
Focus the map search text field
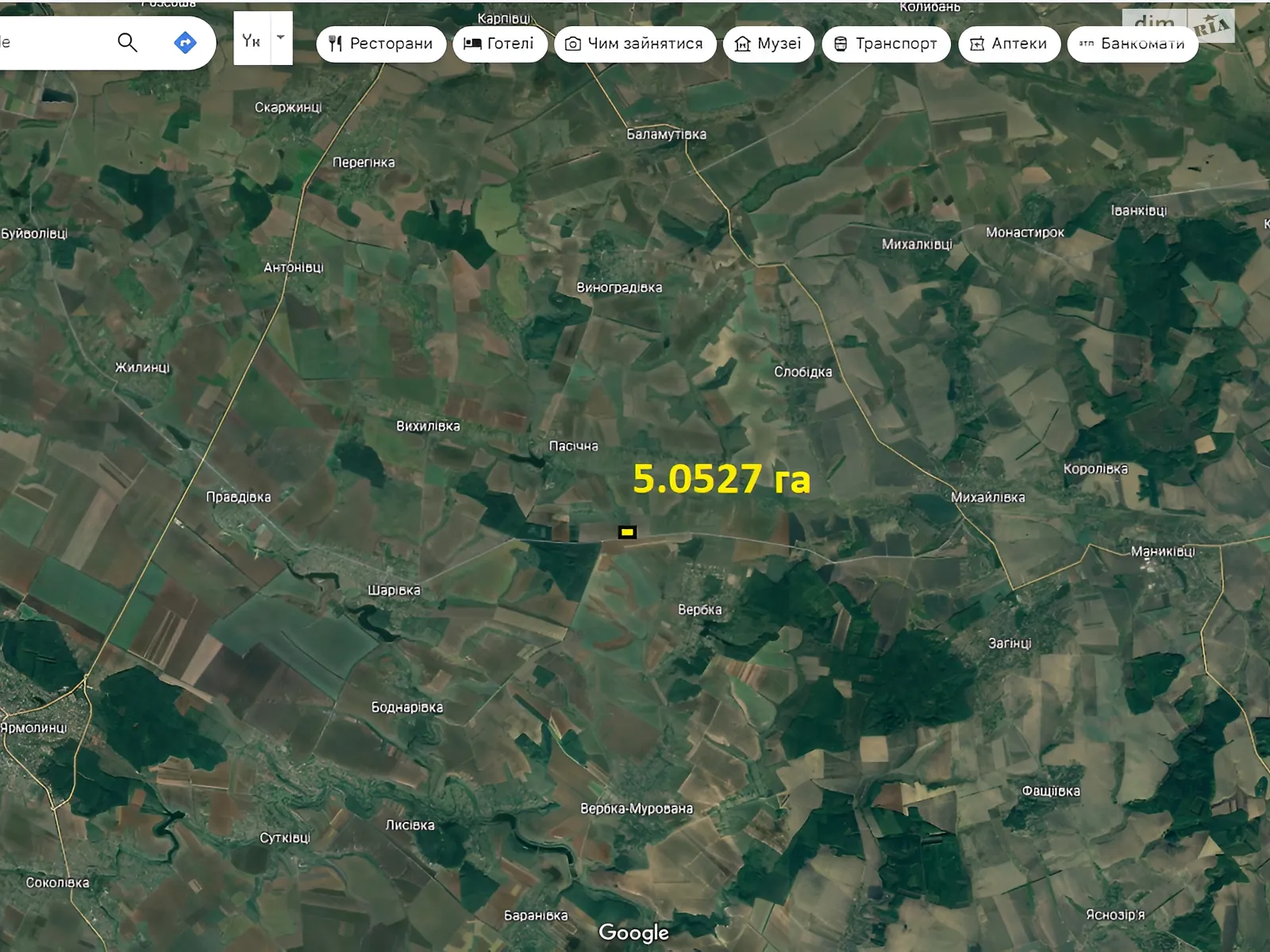click(48, 42)
